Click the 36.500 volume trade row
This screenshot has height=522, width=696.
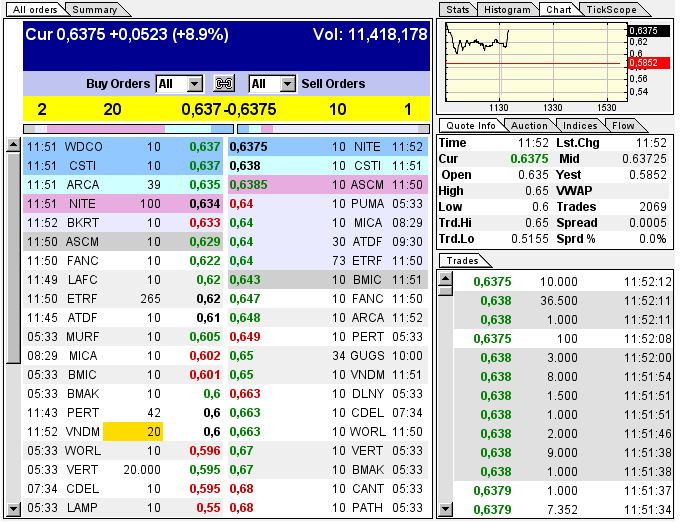click(x=563, y=301)
